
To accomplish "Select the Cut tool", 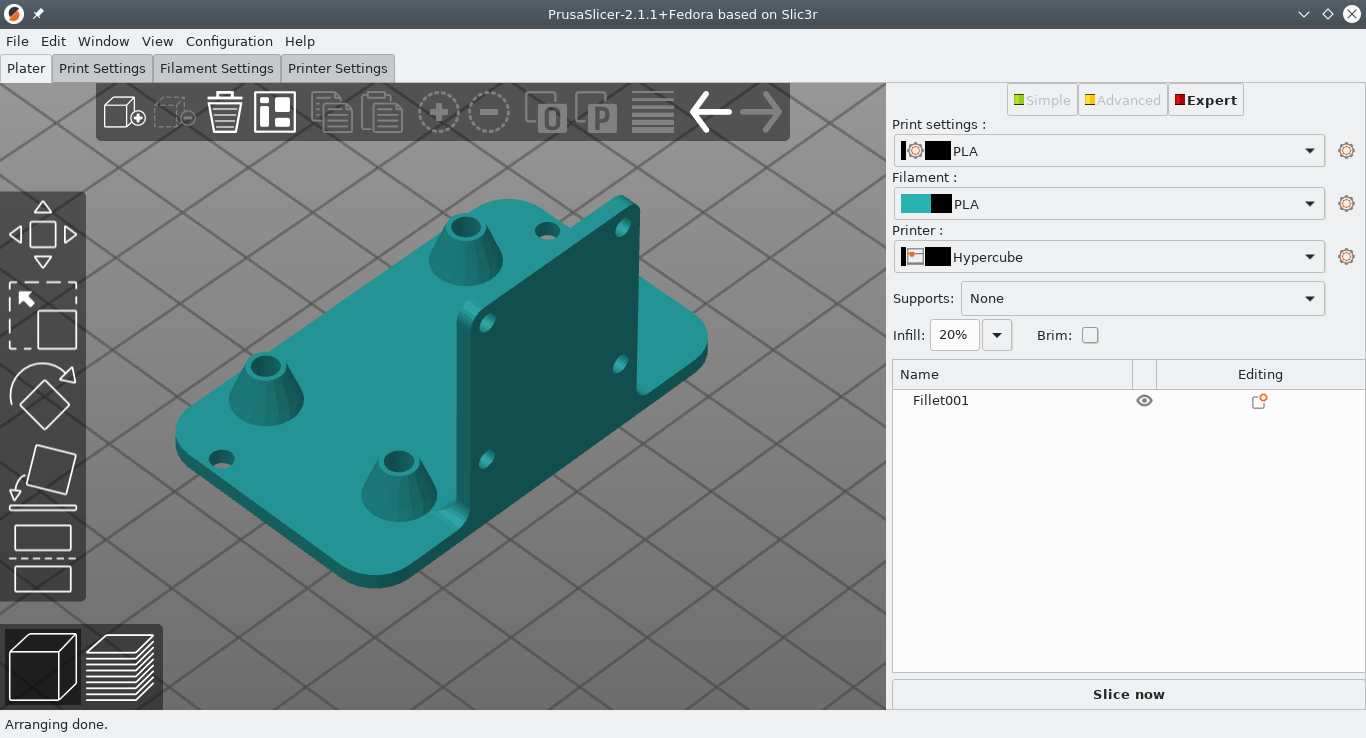I will (x=43, y=558).
